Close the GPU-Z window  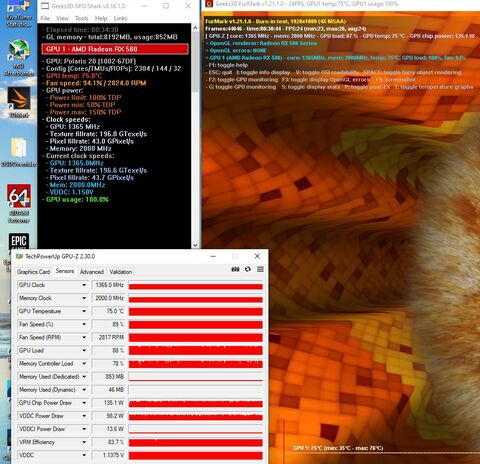pyautogui.click(x=257, y=256)
